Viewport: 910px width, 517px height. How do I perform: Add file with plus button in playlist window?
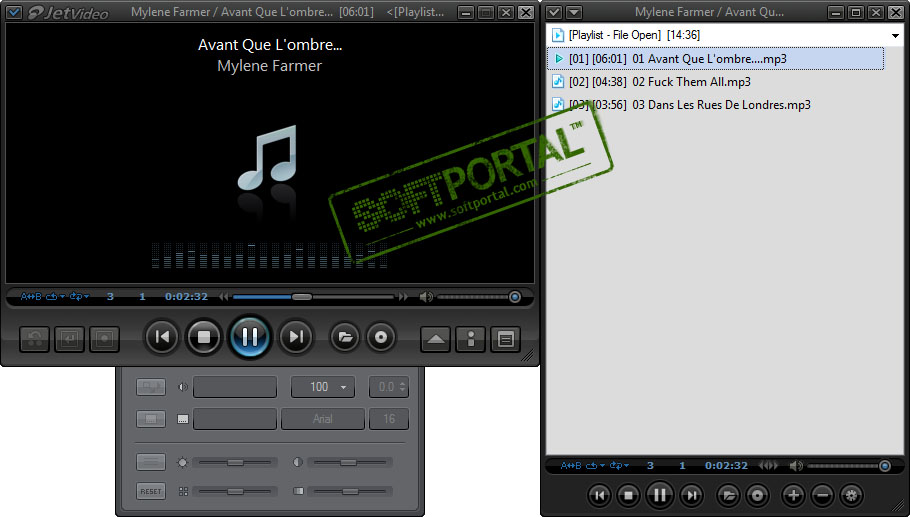pyautogui.click(x=793, y=496)
